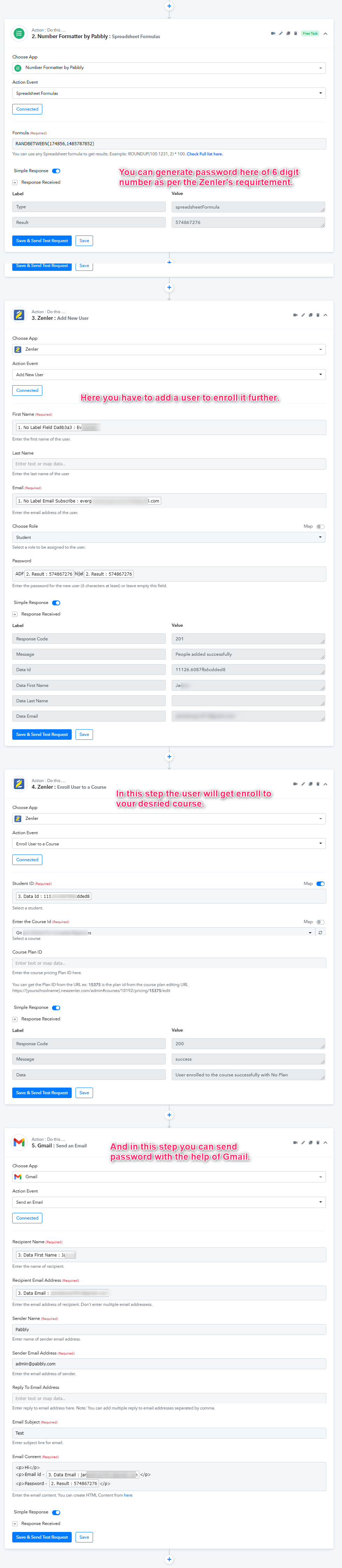Toggle Simple Response in Number Formatter step
The height and width of the screenshot is (1568, 342).
point(56,171)
